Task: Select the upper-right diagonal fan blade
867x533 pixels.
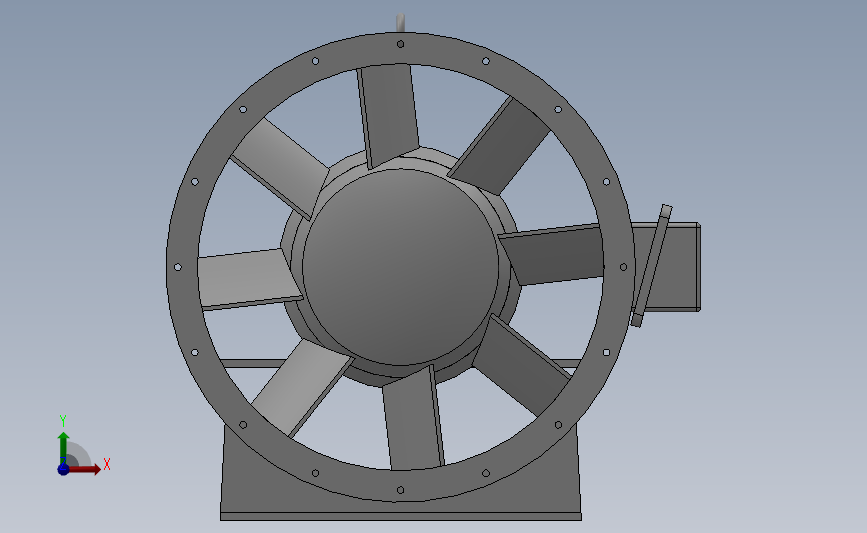Action: click(x=498, y=147)
